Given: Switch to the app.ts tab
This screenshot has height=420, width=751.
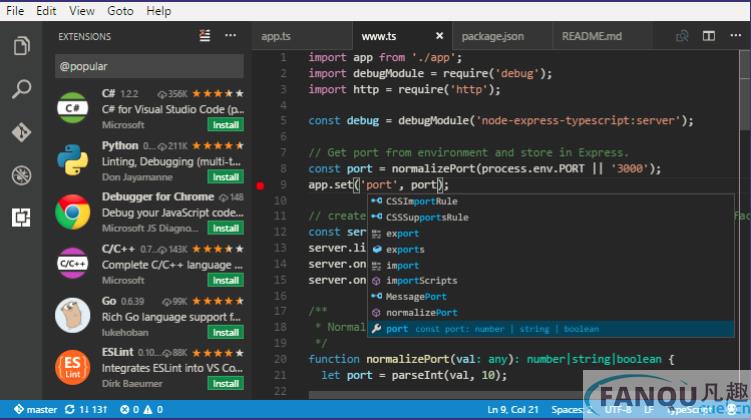Looking at the screenshot, I should (x=302, y=36).
